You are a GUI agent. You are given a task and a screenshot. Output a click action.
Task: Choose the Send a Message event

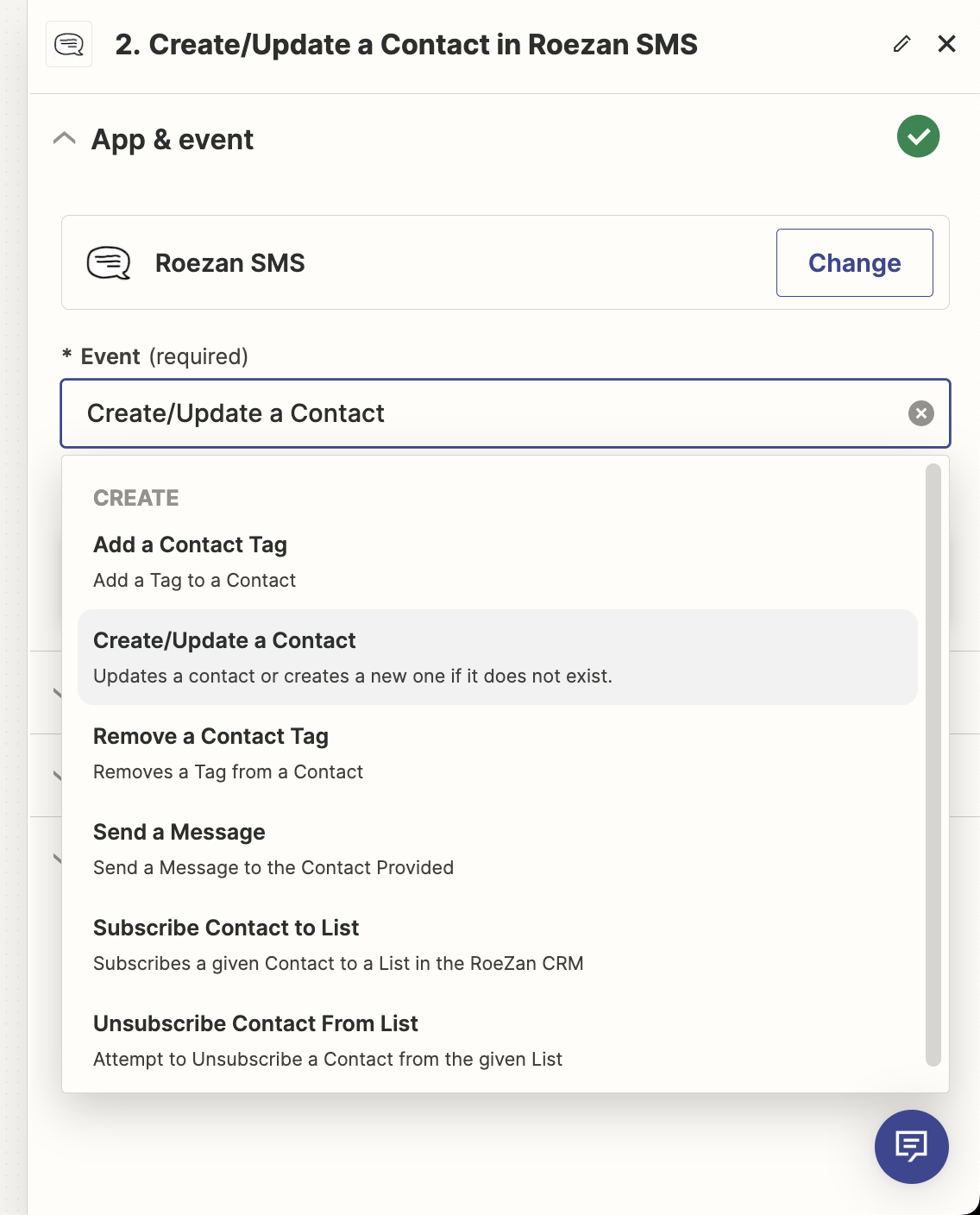497,849
